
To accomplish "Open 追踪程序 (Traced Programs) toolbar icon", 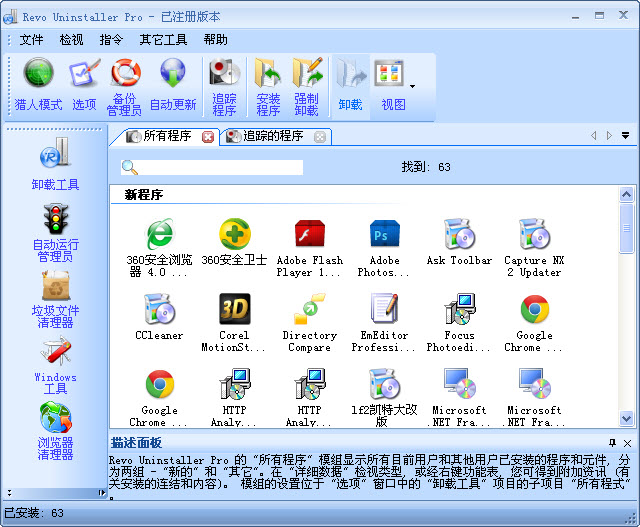I will coord(224,84).
